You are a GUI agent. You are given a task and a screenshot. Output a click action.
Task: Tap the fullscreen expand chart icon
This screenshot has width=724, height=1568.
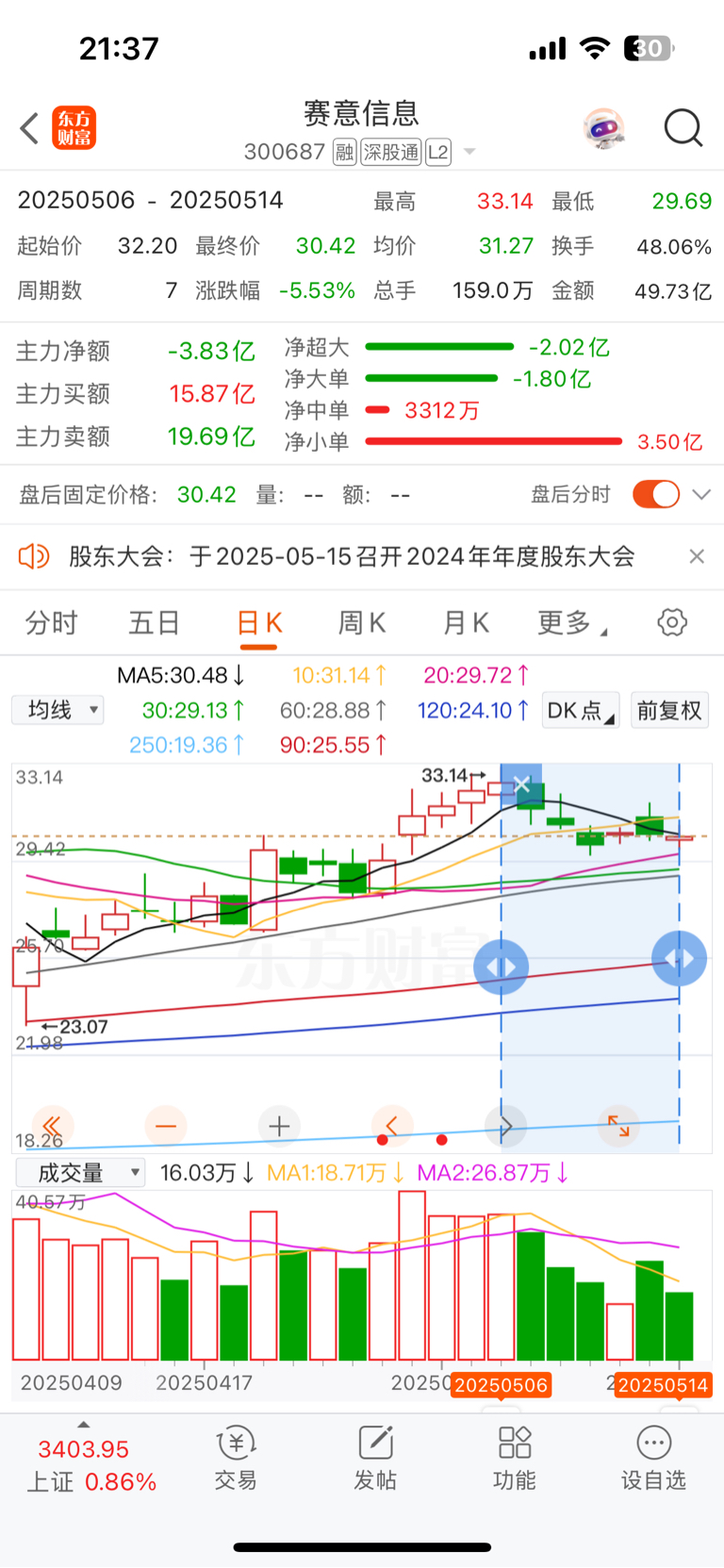[618, 1126]
